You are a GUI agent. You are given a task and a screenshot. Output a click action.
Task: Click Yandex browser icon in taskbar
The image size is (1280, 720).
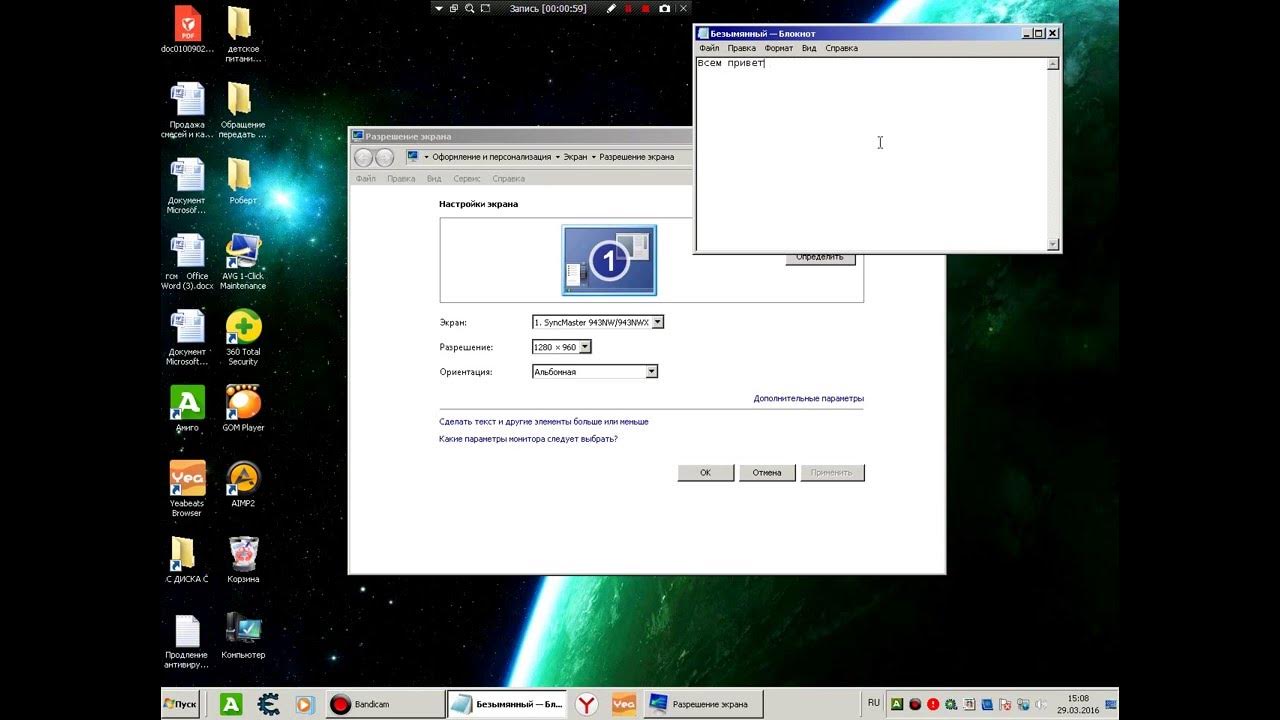(x=587, y=704)
